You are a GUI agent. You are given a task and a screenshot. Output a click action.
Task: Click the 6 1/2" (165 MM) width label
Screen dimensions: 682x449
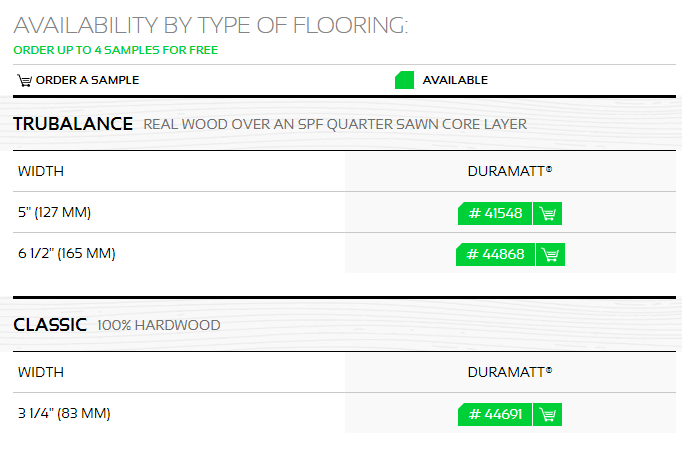(x=67, y=253)
